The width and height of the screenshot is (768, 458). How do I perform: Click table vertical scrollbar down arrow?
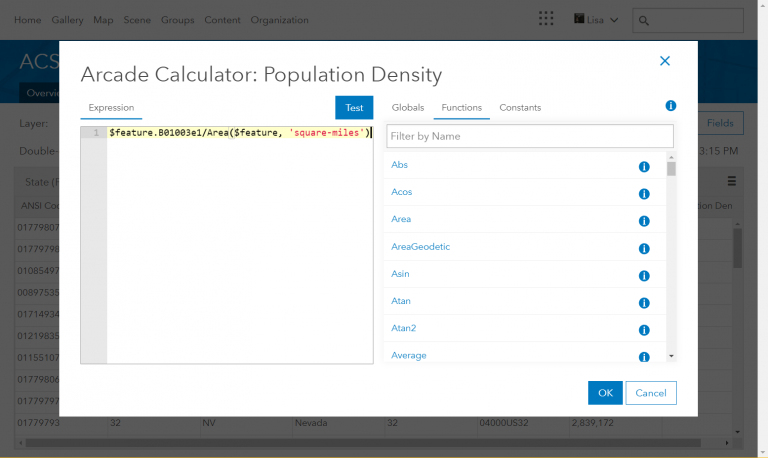pyautogui.click(x=737, y=432)
